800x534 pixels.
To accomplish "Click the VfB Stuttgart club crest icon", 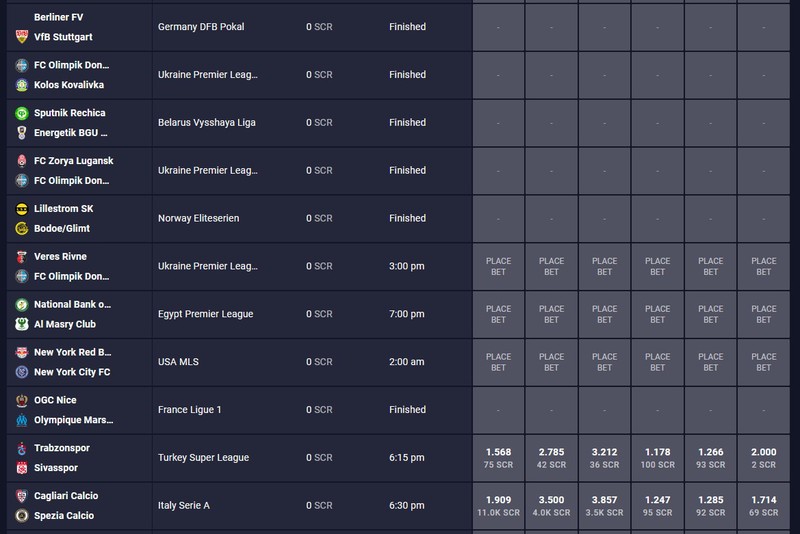I will (x=21, y=37).
